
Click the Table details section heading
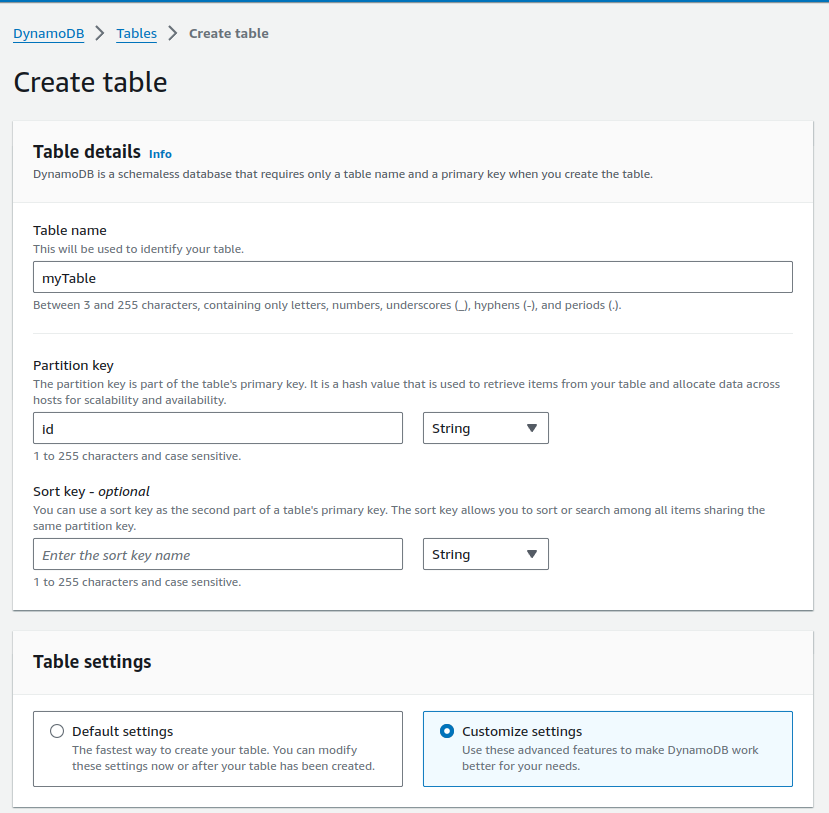click(85, 152)
